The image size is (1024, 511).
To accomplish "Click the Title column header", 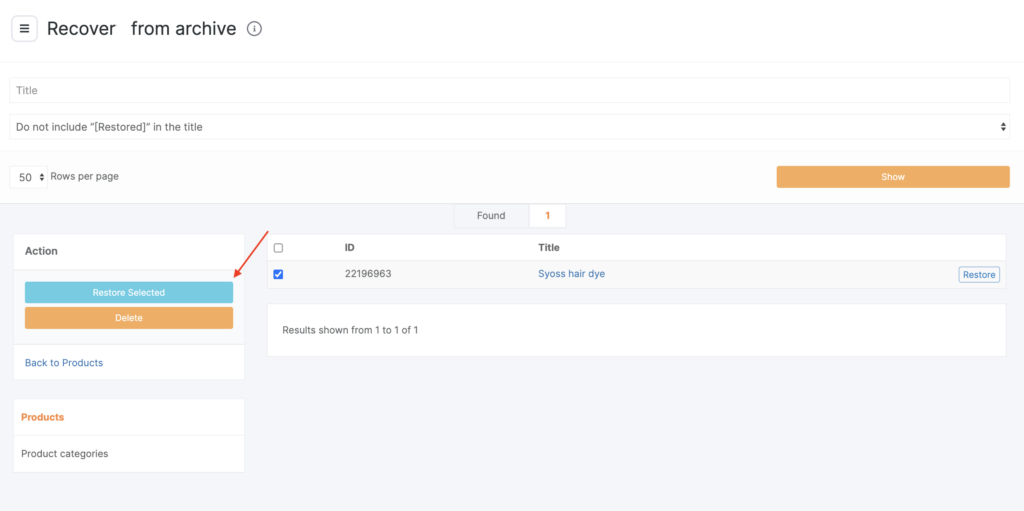I will click(549, 247).
